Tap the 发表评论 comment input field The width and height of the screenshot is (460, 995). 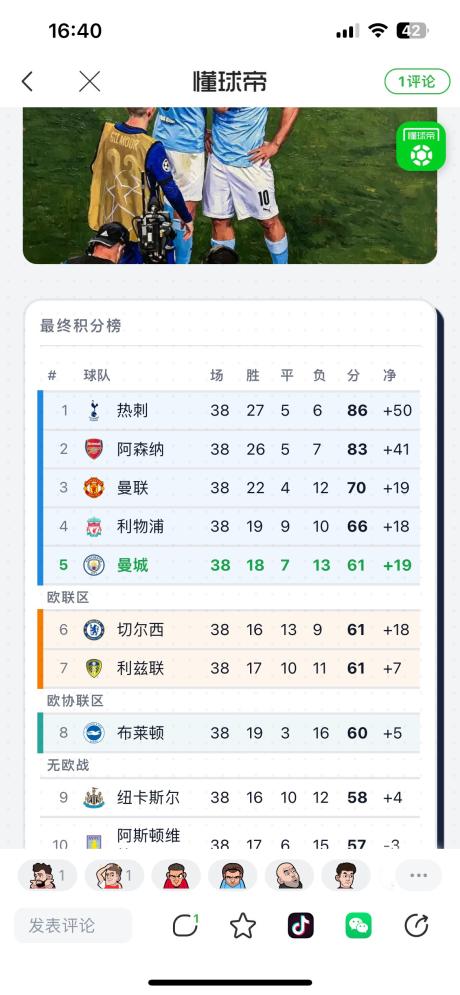tap(73, 926)
